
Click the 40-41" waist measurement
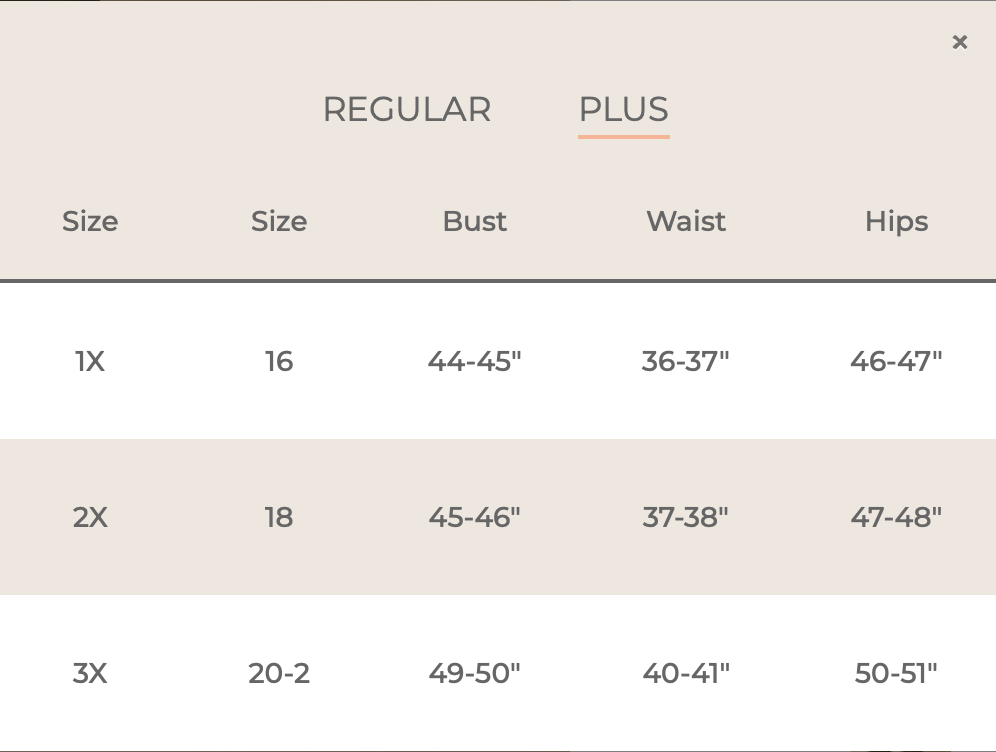click(x=686, y=673)
